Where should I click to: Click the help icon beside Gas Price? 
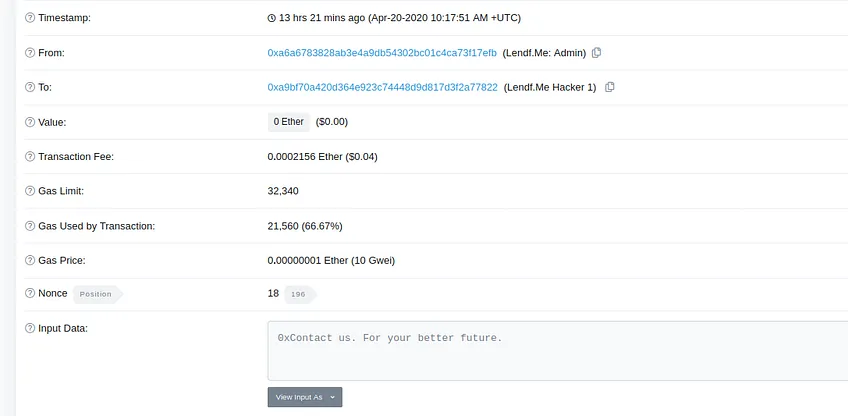(x=30, y=261)
